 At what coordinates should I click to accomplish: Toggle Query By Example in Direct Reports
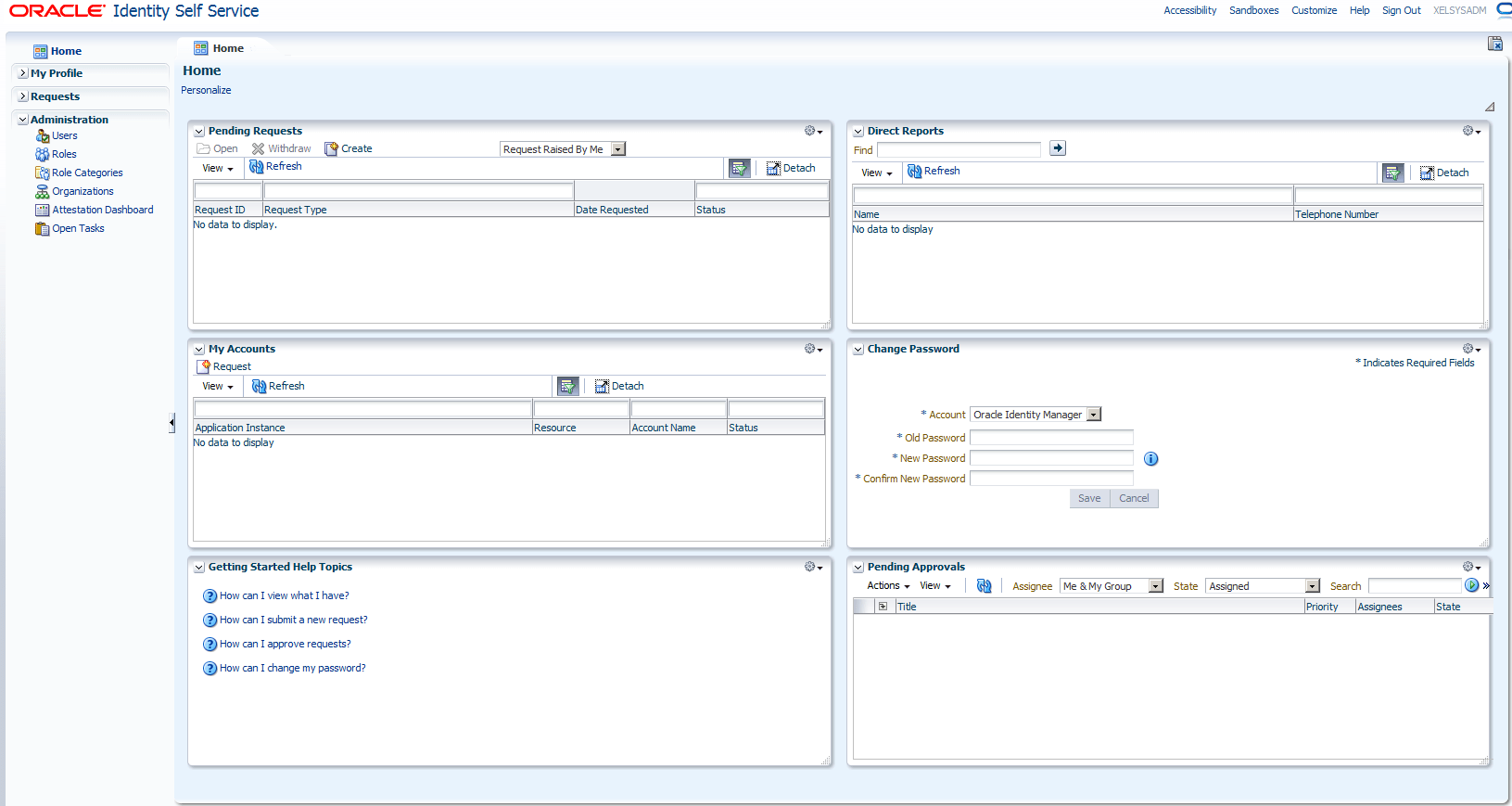[x=1393, y=173]
